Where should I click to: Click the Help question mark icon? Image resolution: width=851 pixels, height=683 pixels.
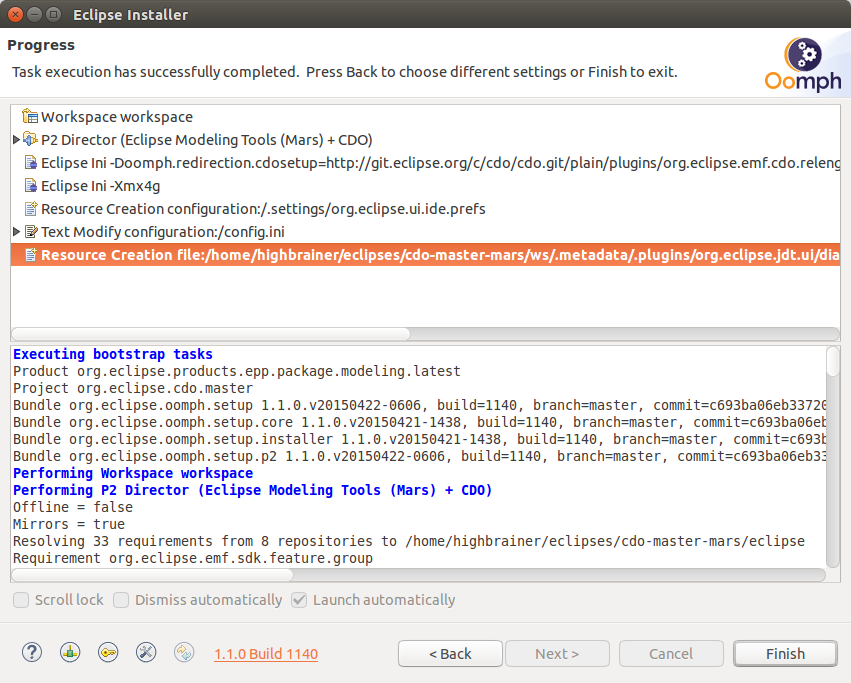(32, 652)
